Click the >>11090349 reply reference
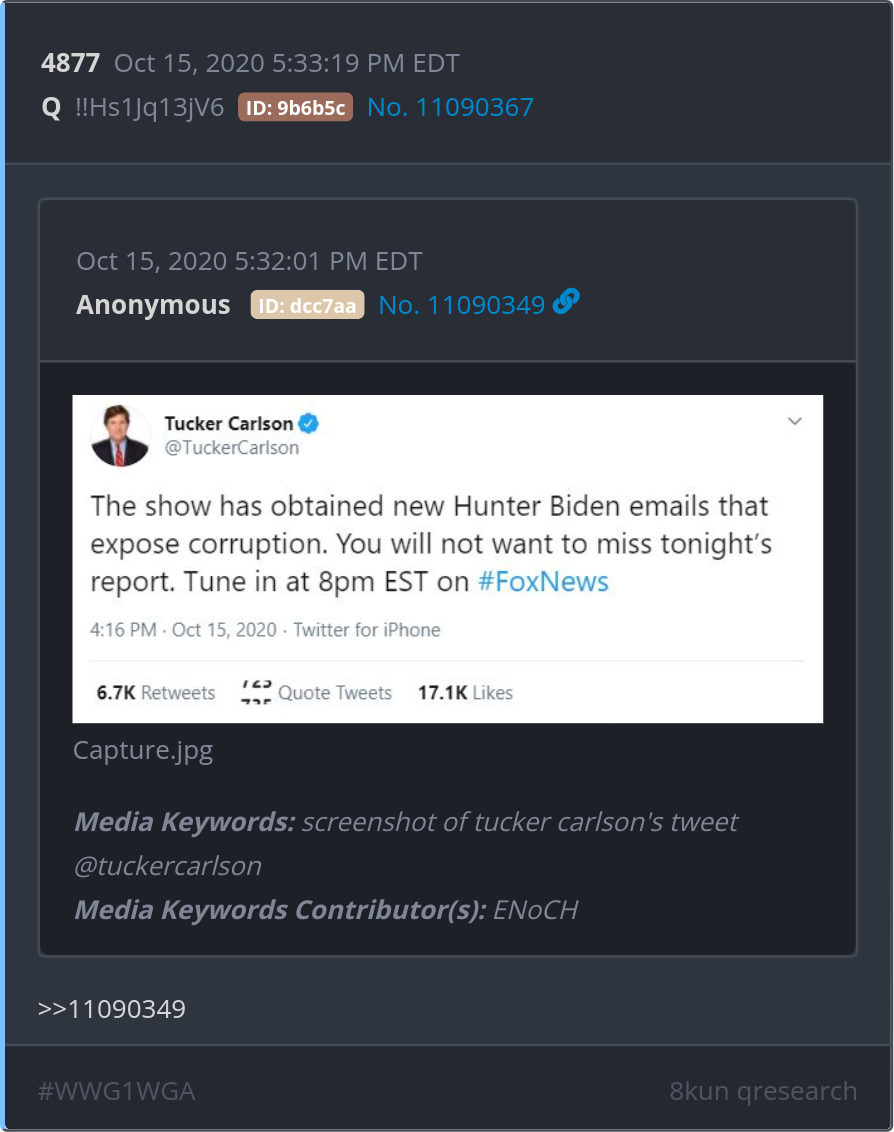 click(x=112, y=1009)
